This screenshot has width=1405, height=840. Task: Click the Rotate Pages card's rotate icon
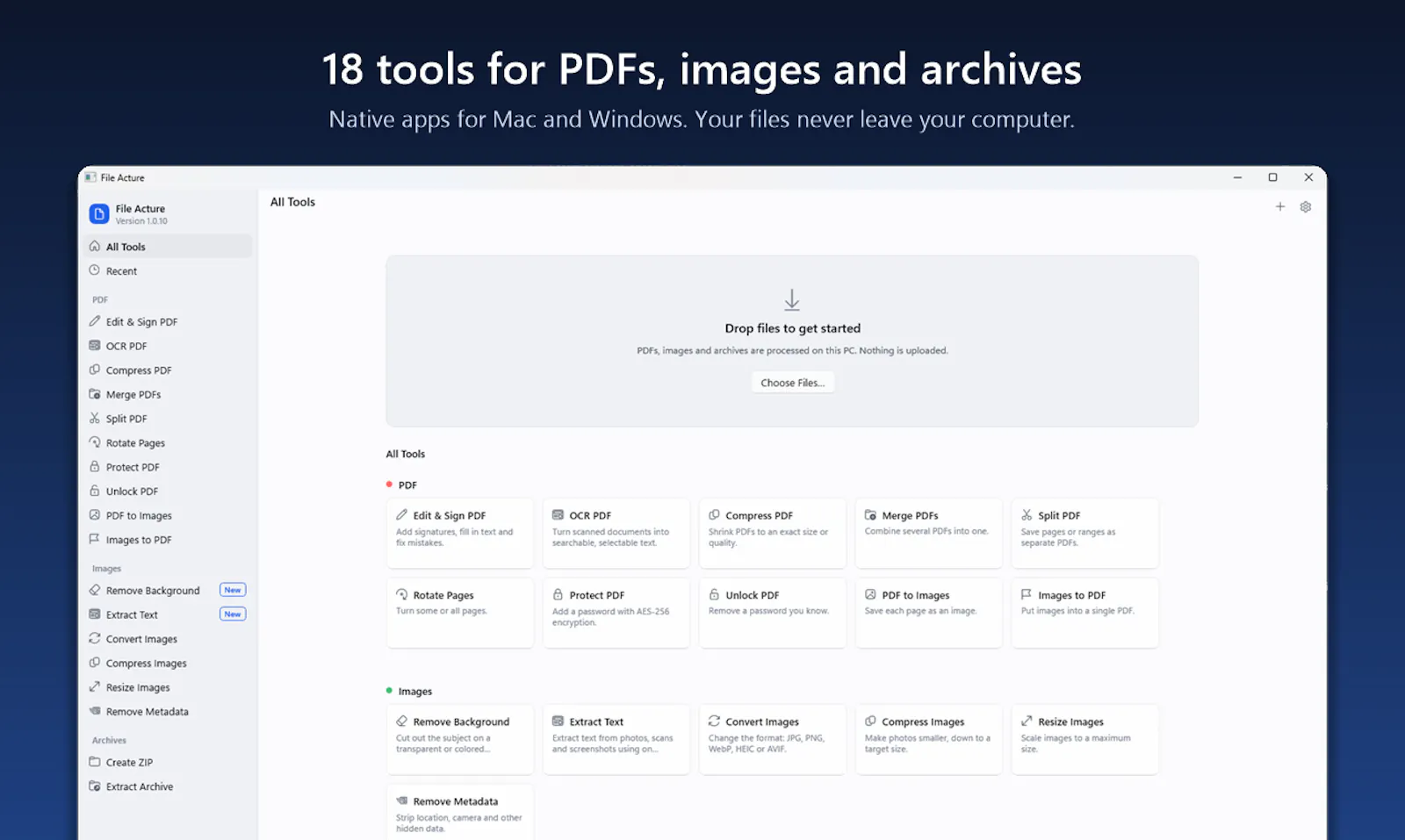tap(401, 594)
